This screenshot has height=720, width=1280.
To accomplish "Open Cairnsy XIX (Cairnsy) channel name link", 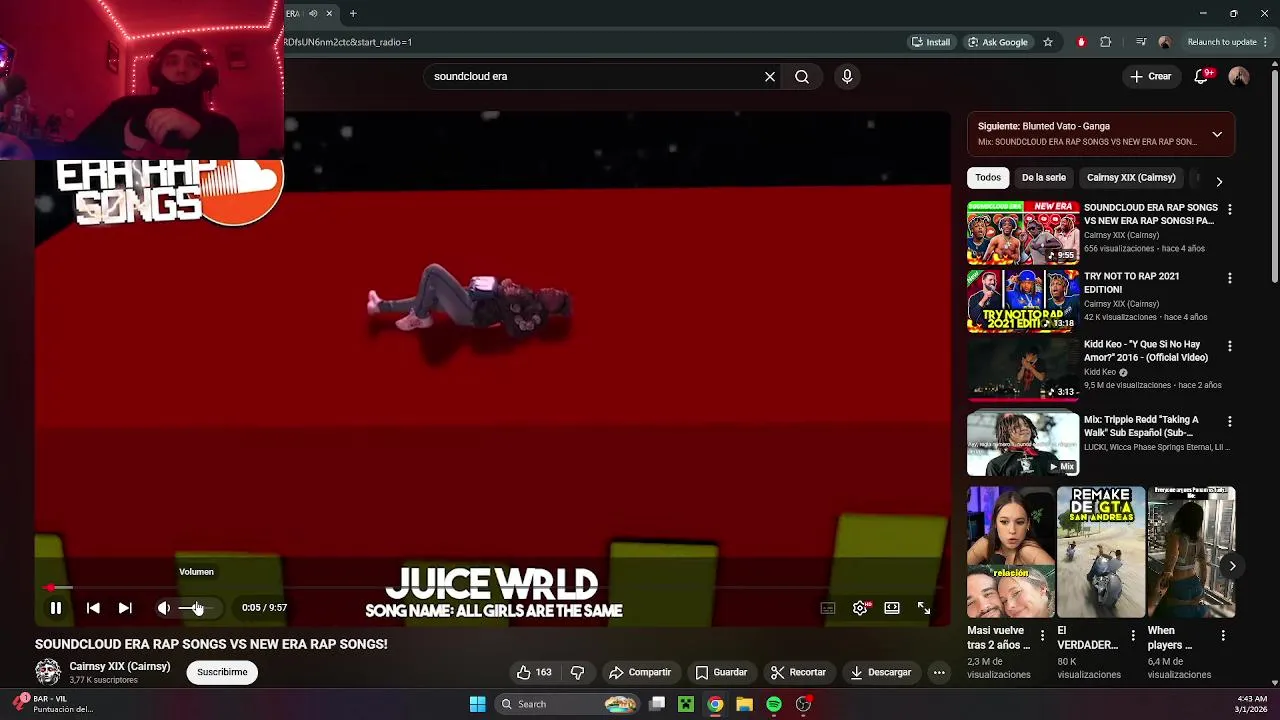I will (120, 666).
